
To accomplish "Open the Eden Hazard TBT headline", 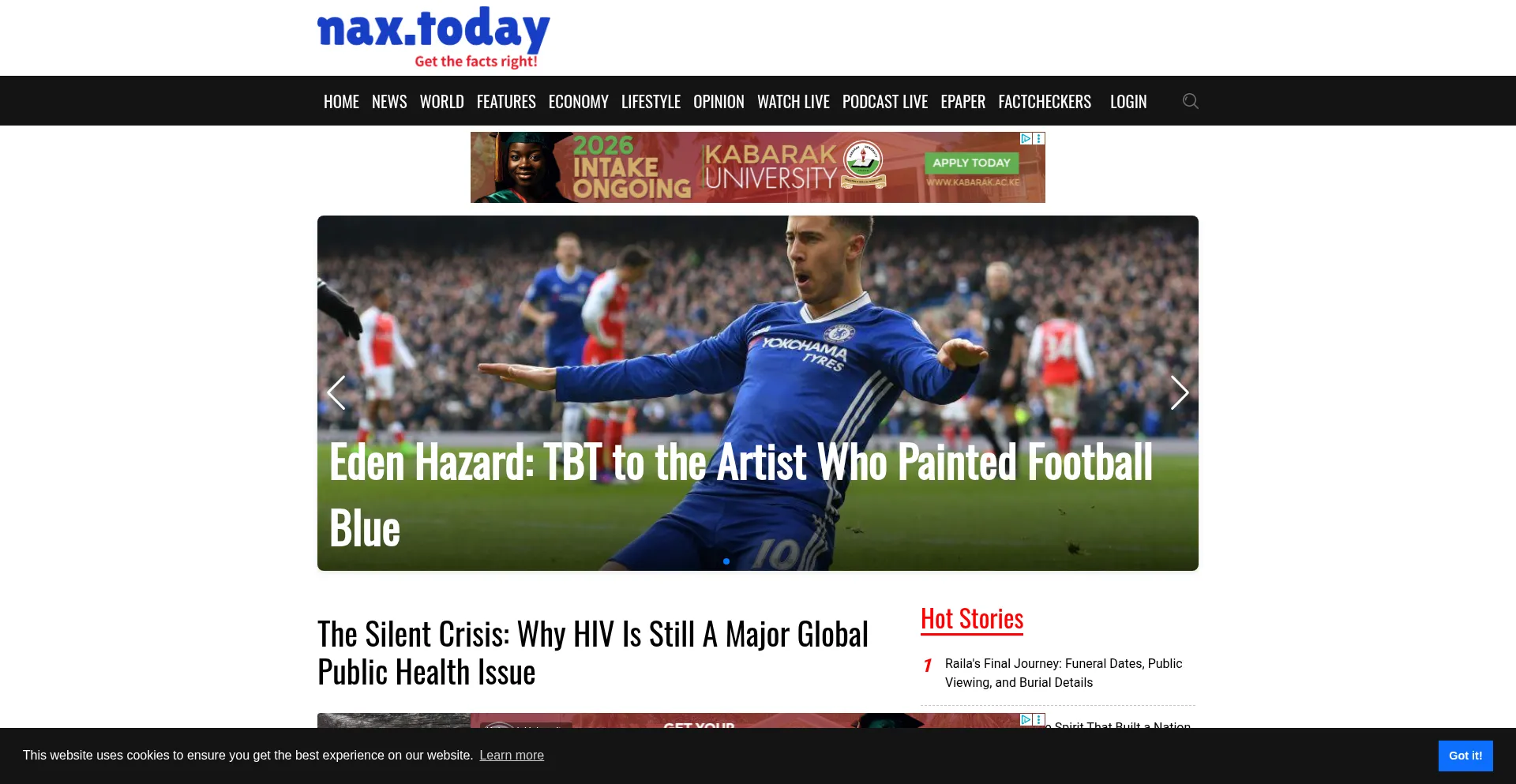I will tap(741, 495).
